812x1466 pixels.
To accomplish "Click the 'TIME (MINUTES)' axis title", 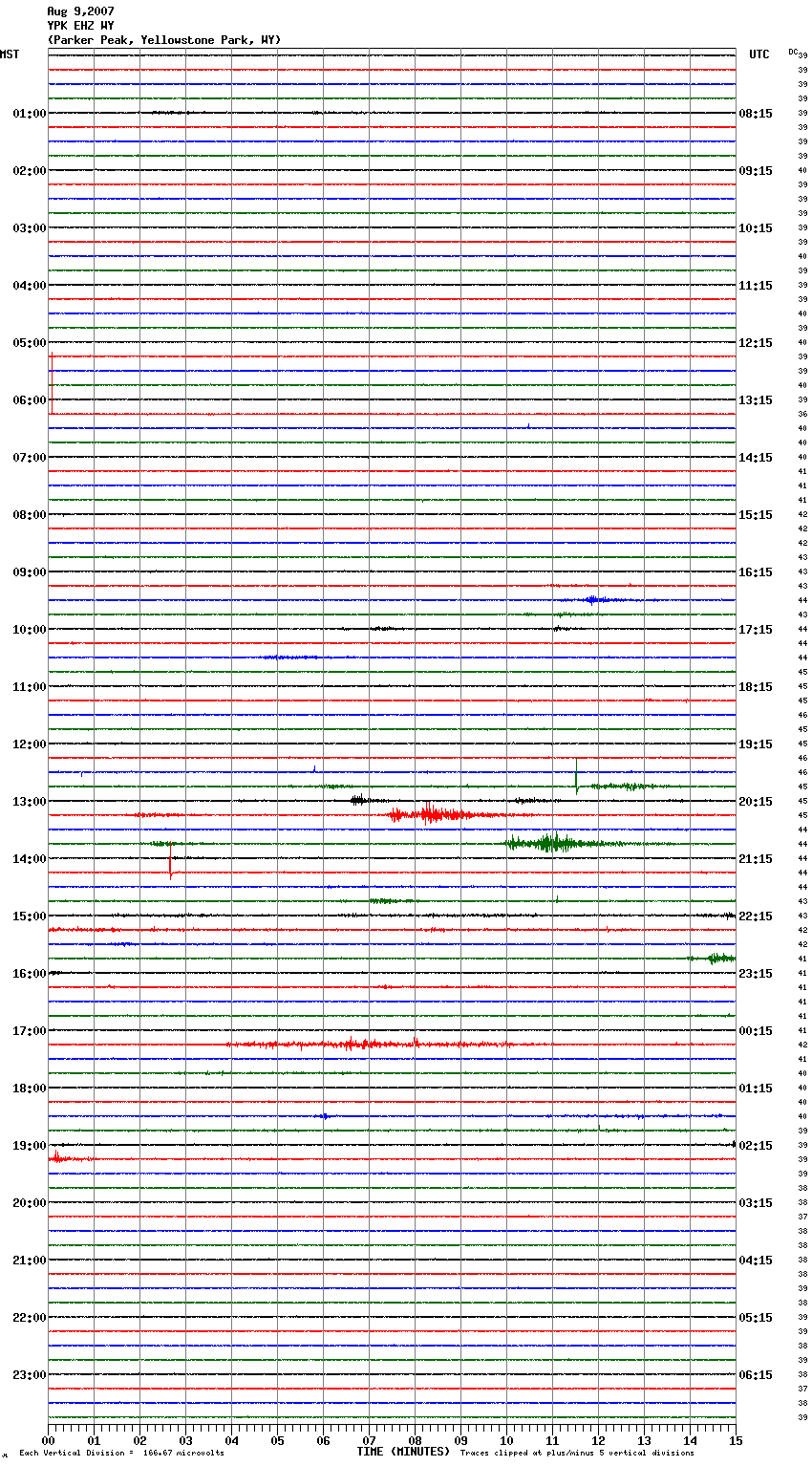I will [403, 1452].
